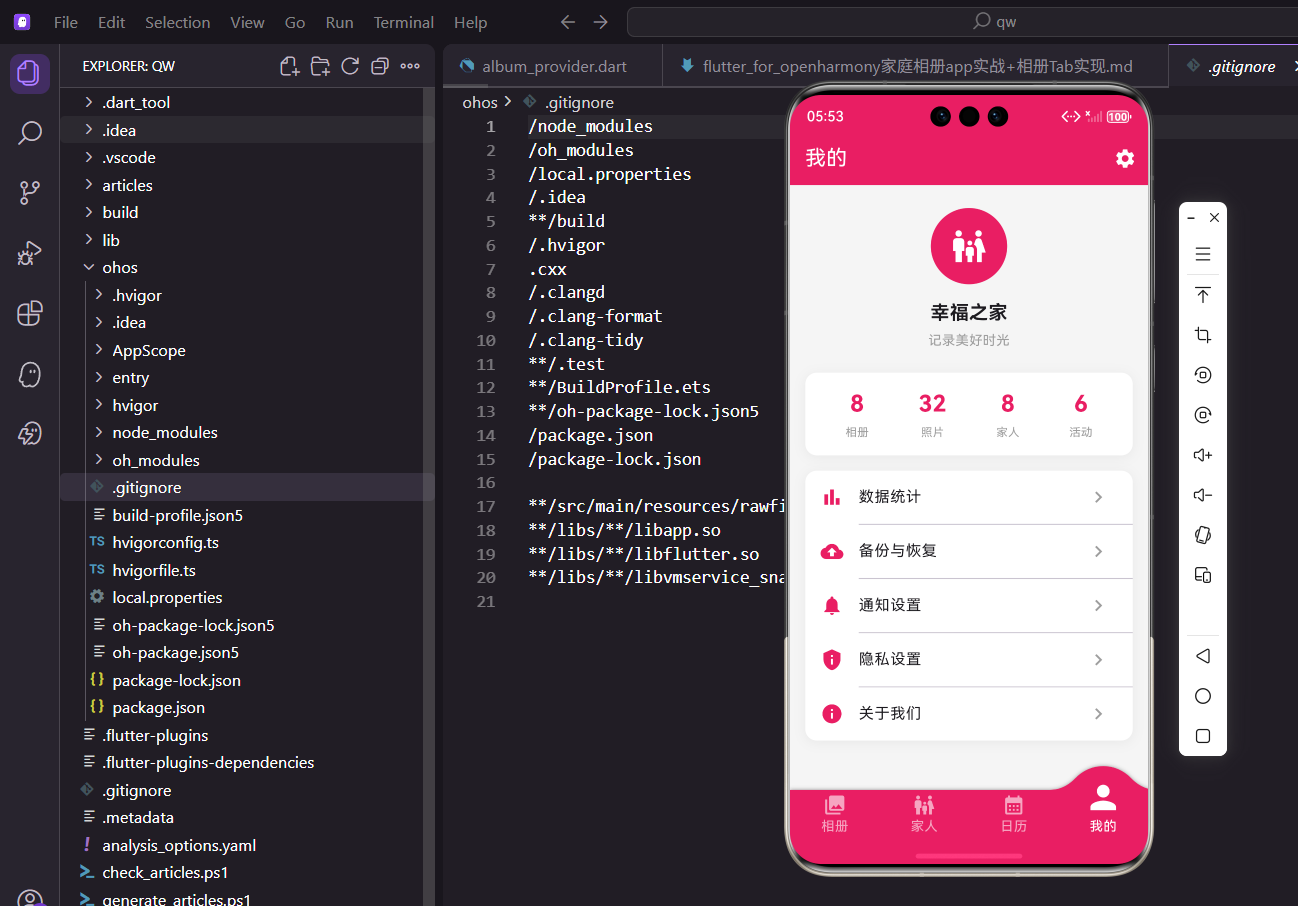Create a new file in the Explorer
Viewport: 1298px width, 906px height.
click(289, 66)
